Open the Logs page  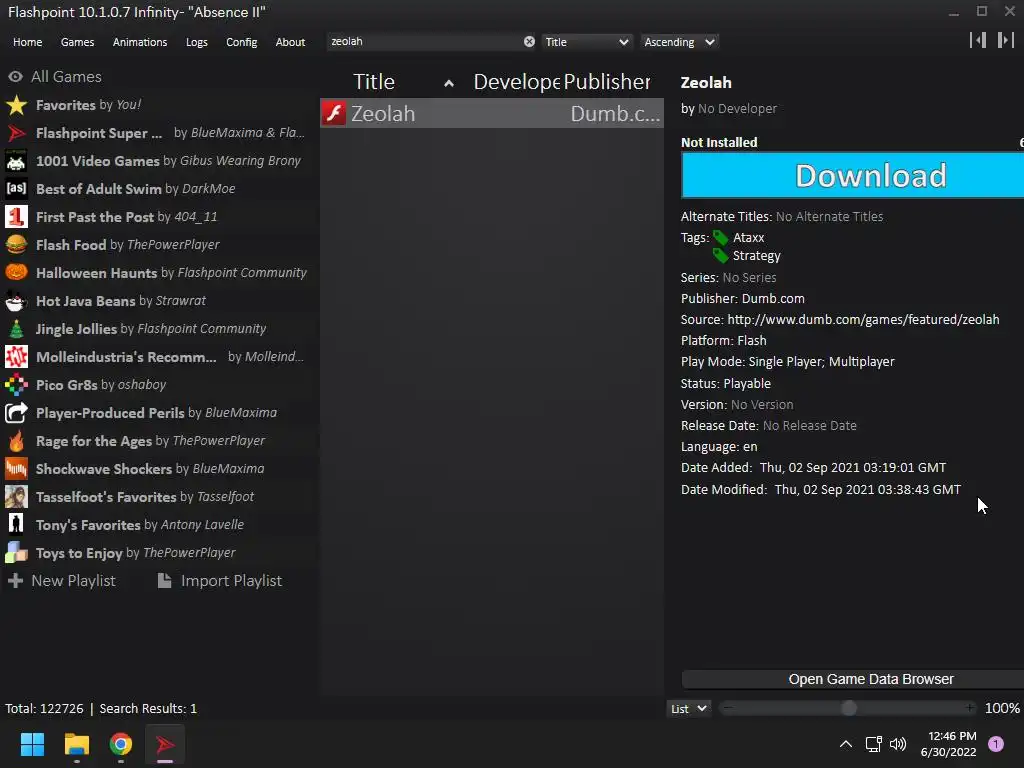tap(197, 42)
